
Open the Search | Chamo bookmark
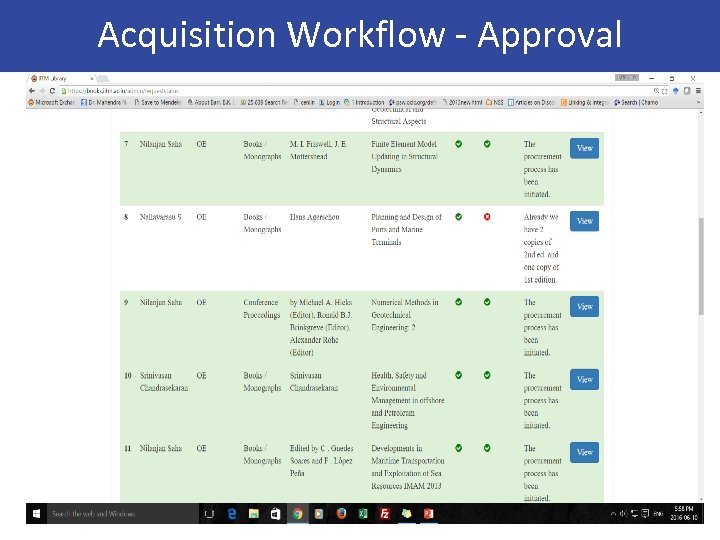click(x=636, y=102)
